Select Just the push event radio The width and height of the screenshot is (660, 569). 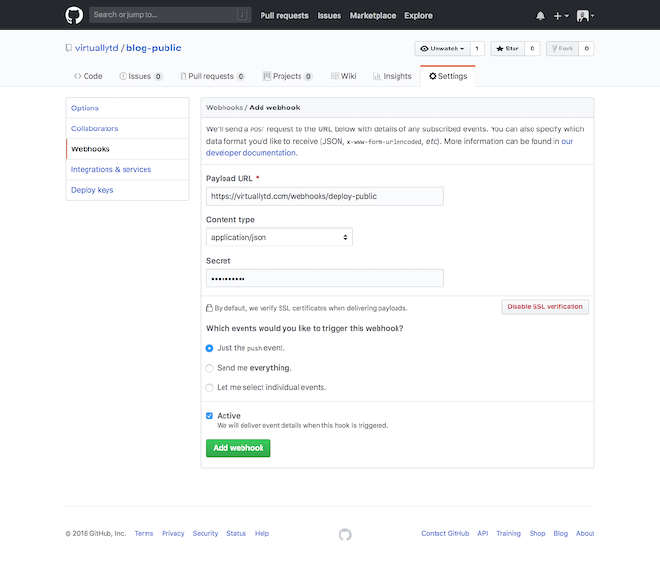click(x=209, y=348)
